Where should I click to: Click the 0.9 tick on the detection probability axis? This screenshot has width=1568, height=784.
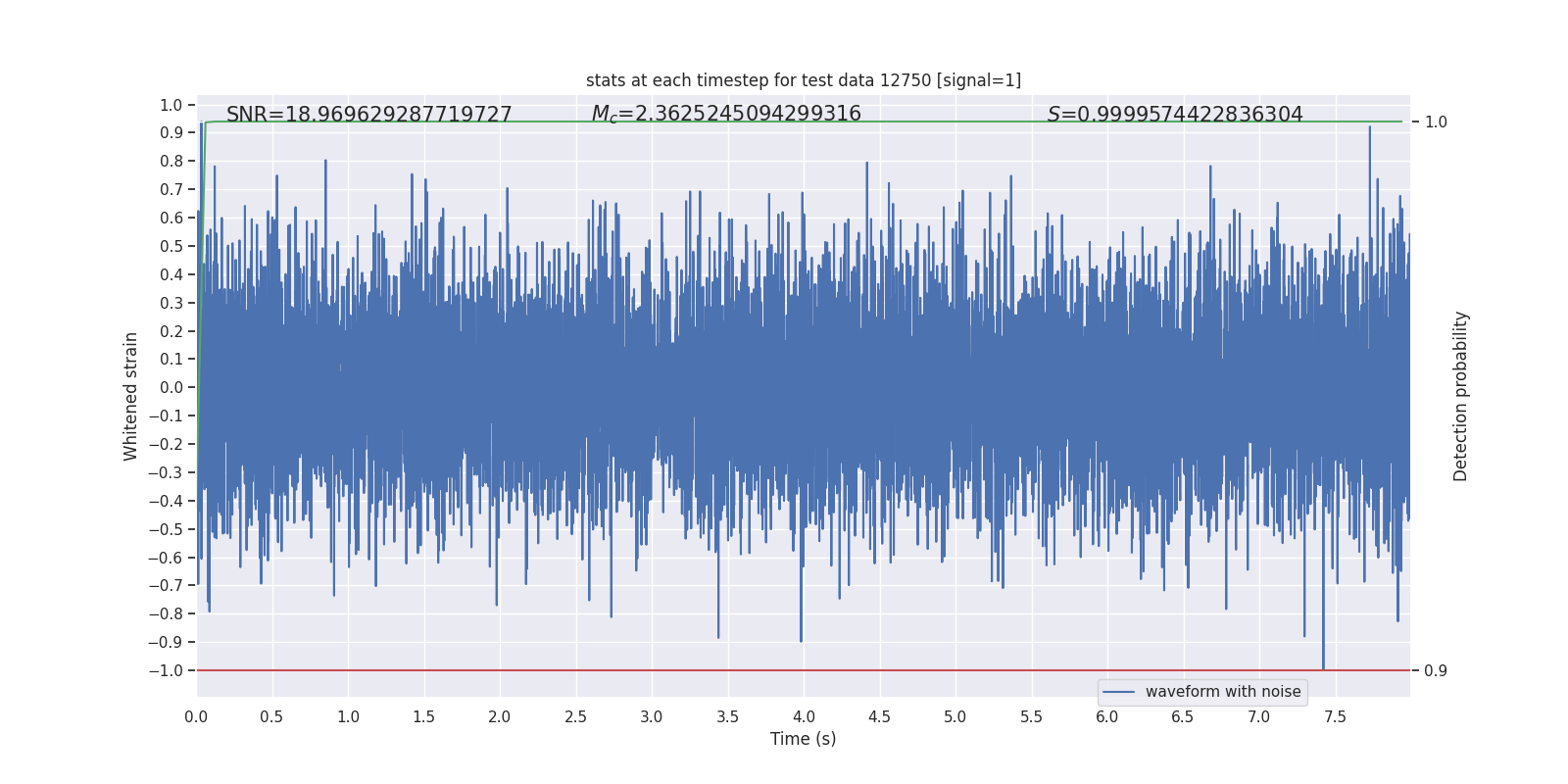1436,671
